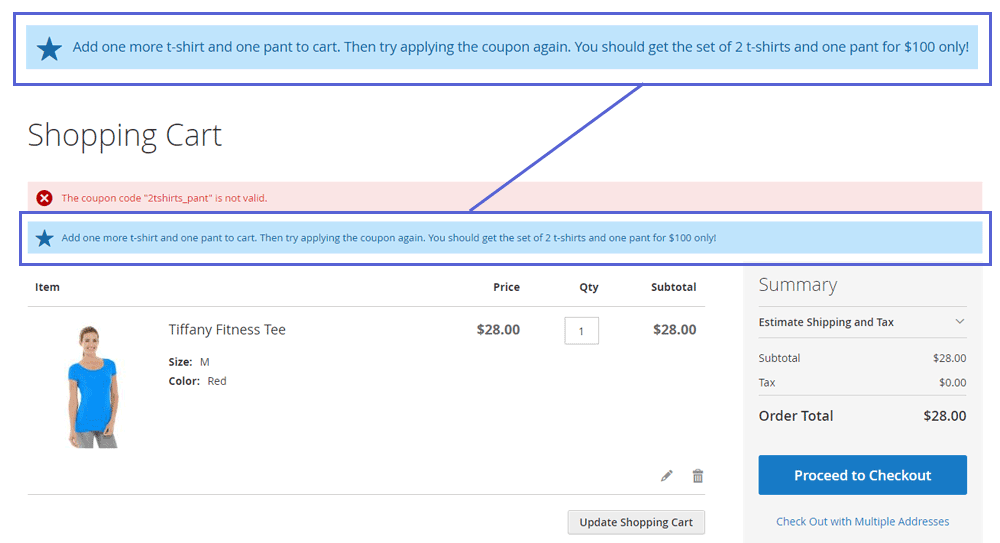Click the Item column header
The height and width of the screenshot is (543, 1000).
47,287
